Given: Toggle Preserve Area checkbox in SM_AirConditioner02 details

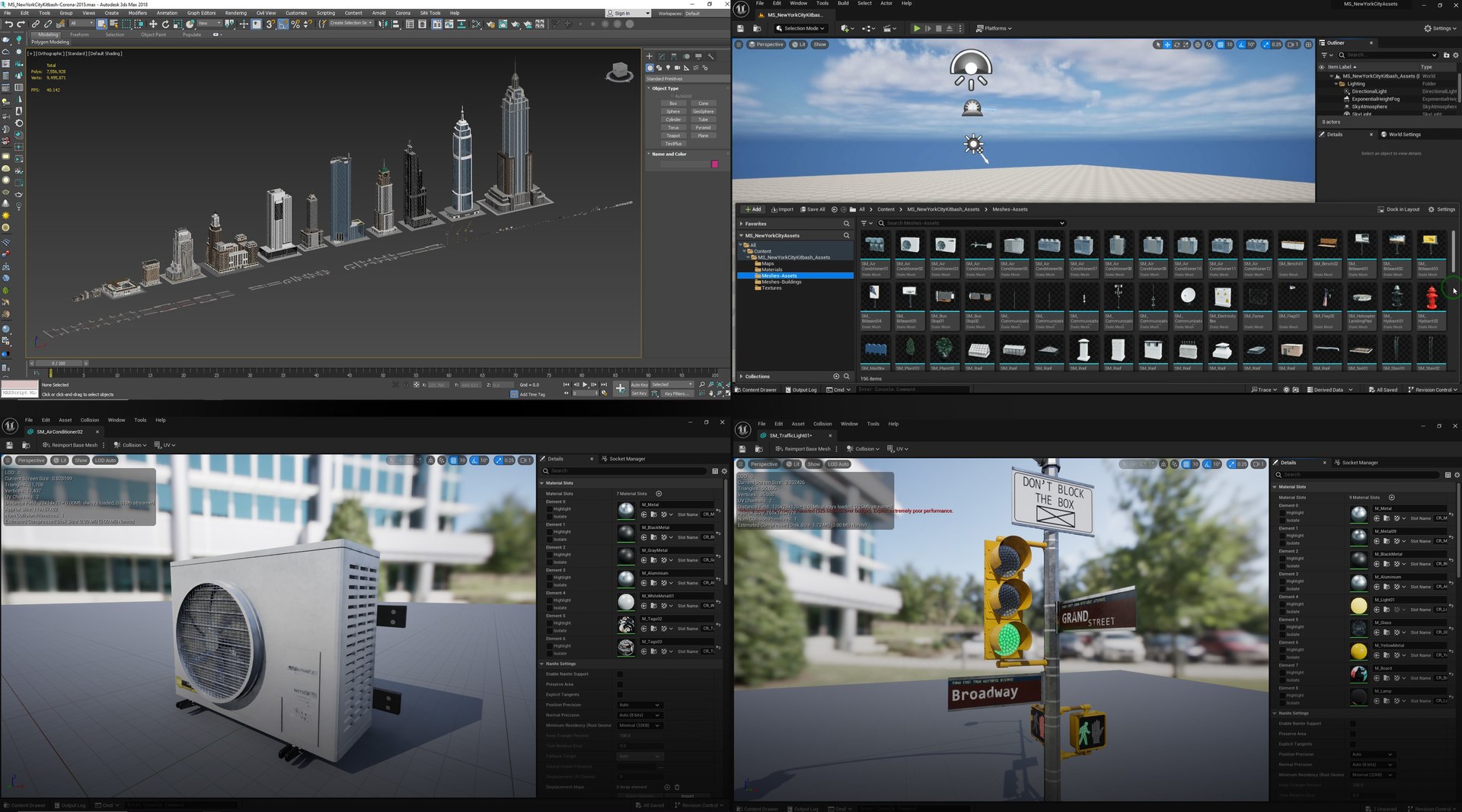Looking at the screenshot, I should 620,684.
